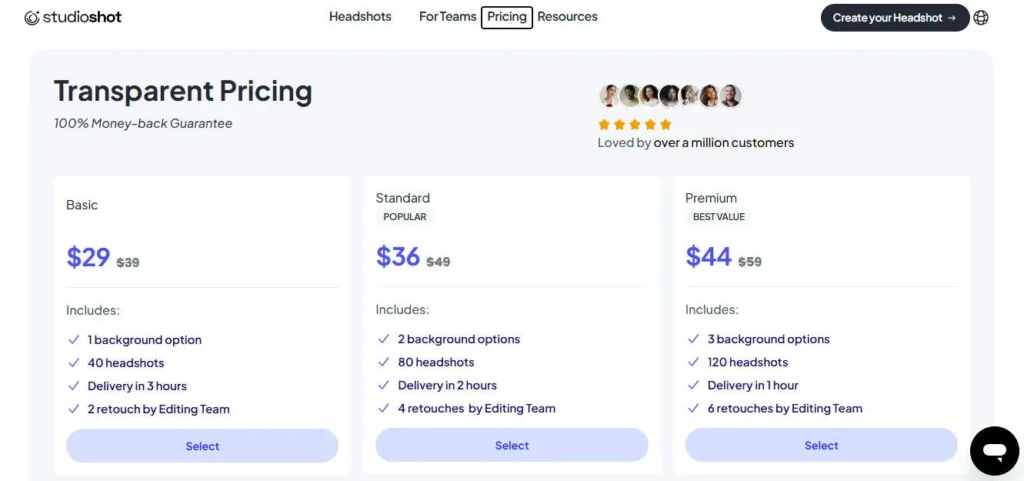1024x481 pixels.
Task: Open the language globe icon
Action: [981, 17]
